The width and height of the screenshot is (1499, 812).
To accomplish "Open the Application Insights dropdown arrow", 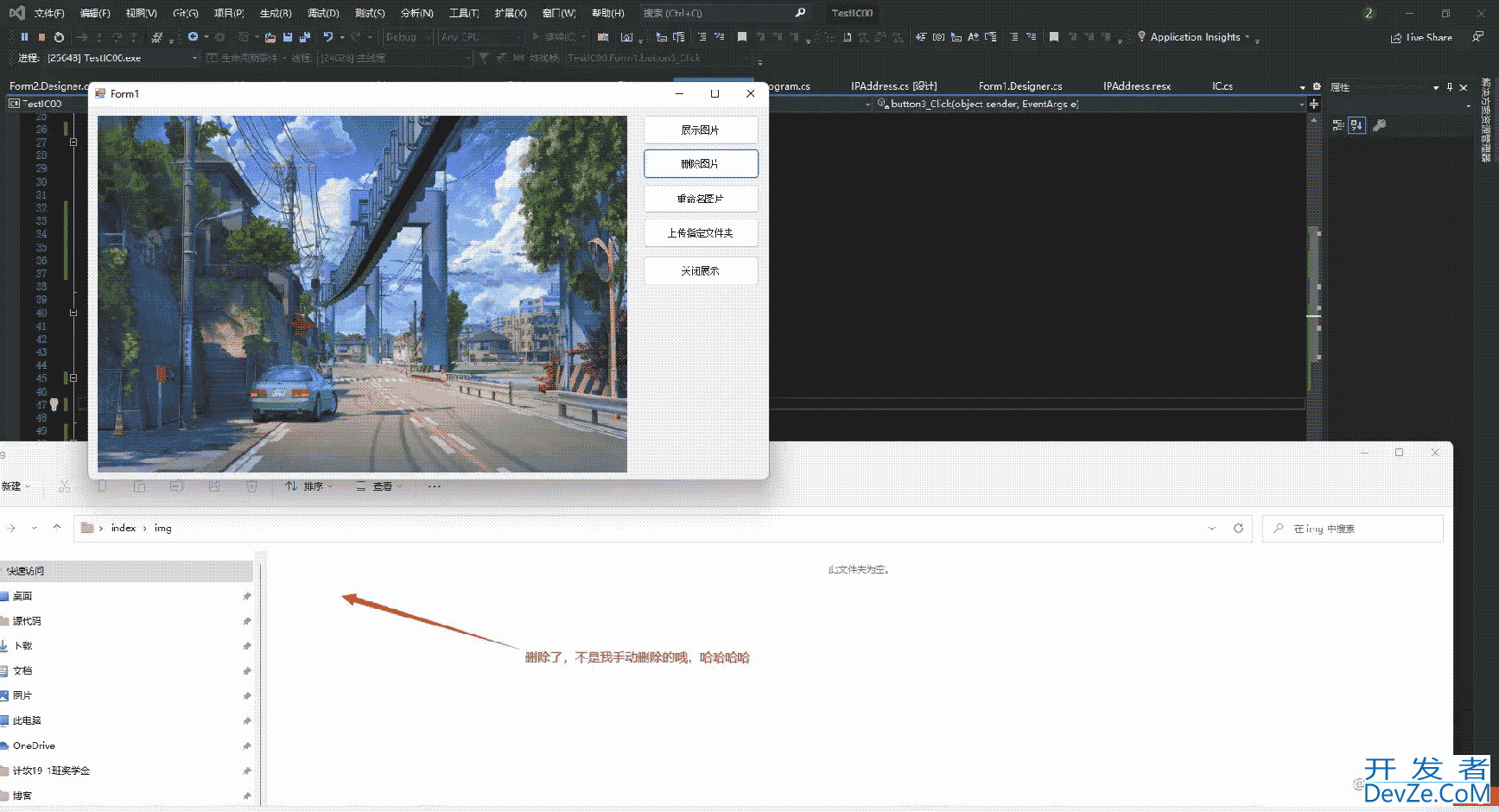I will pyautogui.click(x=1247, y=37).
